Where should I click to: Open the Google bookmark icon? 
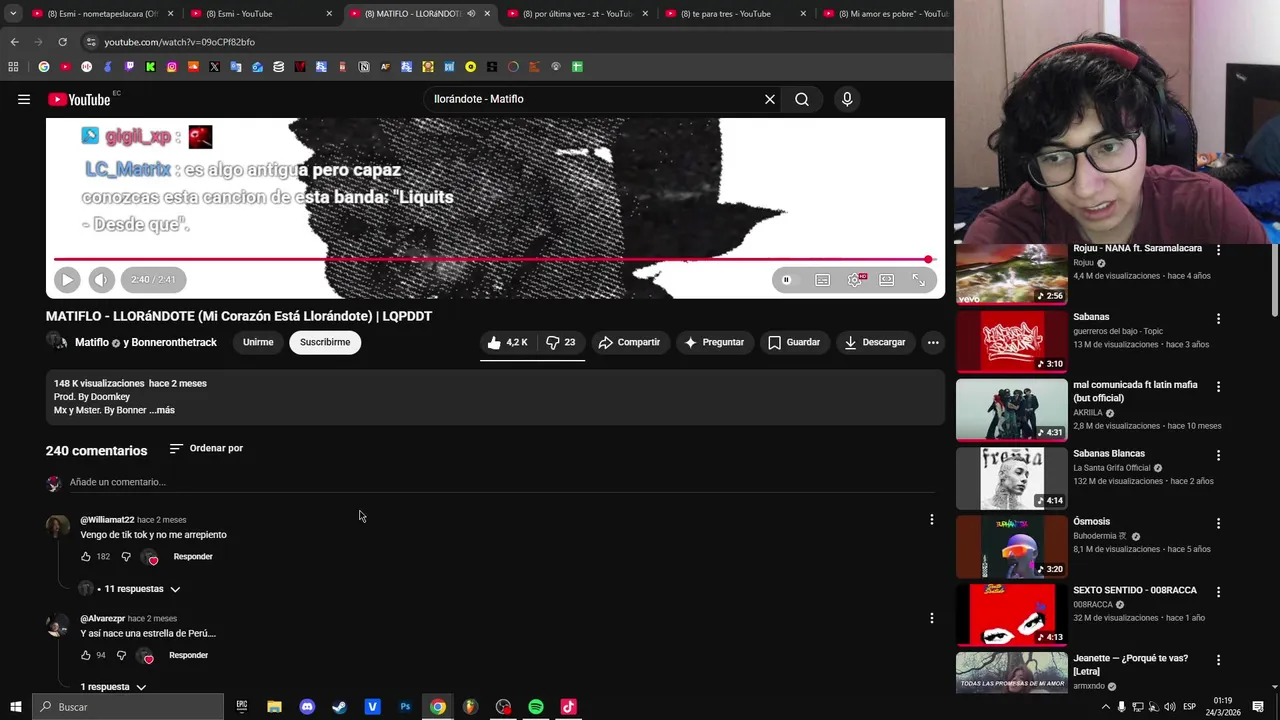point(44,67)
